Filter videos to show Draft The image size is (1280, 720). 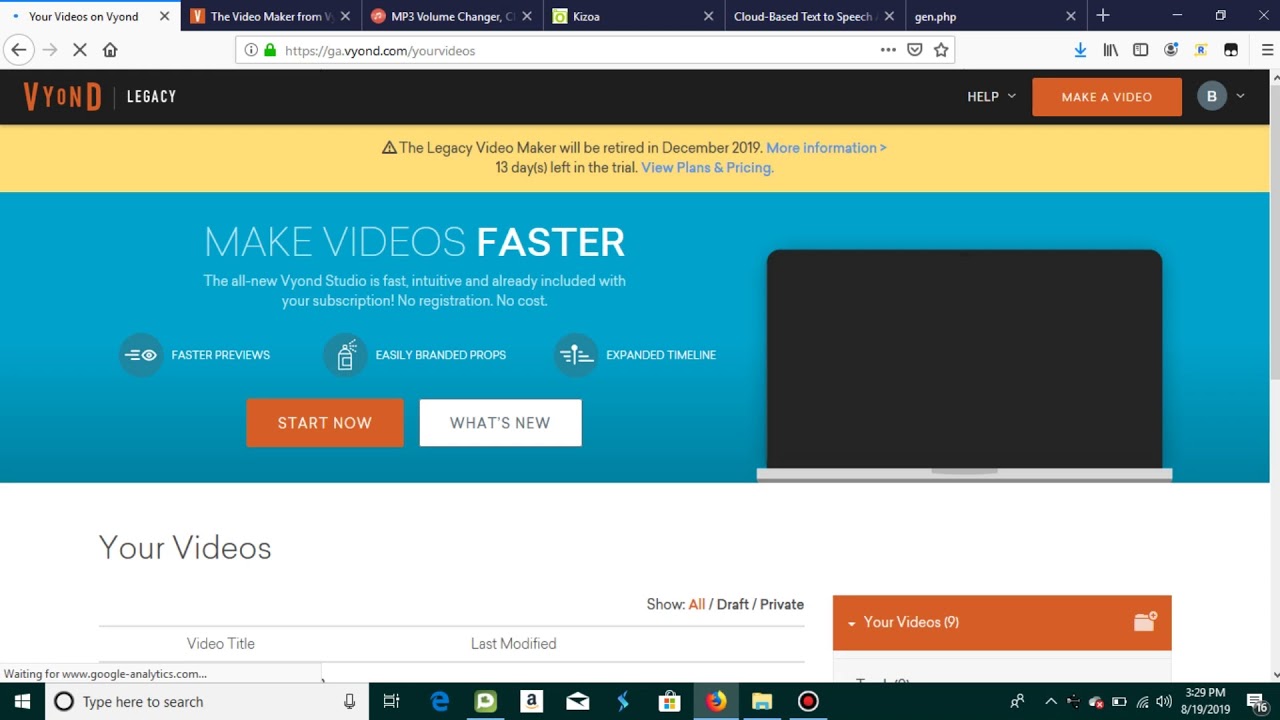tap(733, 604)
